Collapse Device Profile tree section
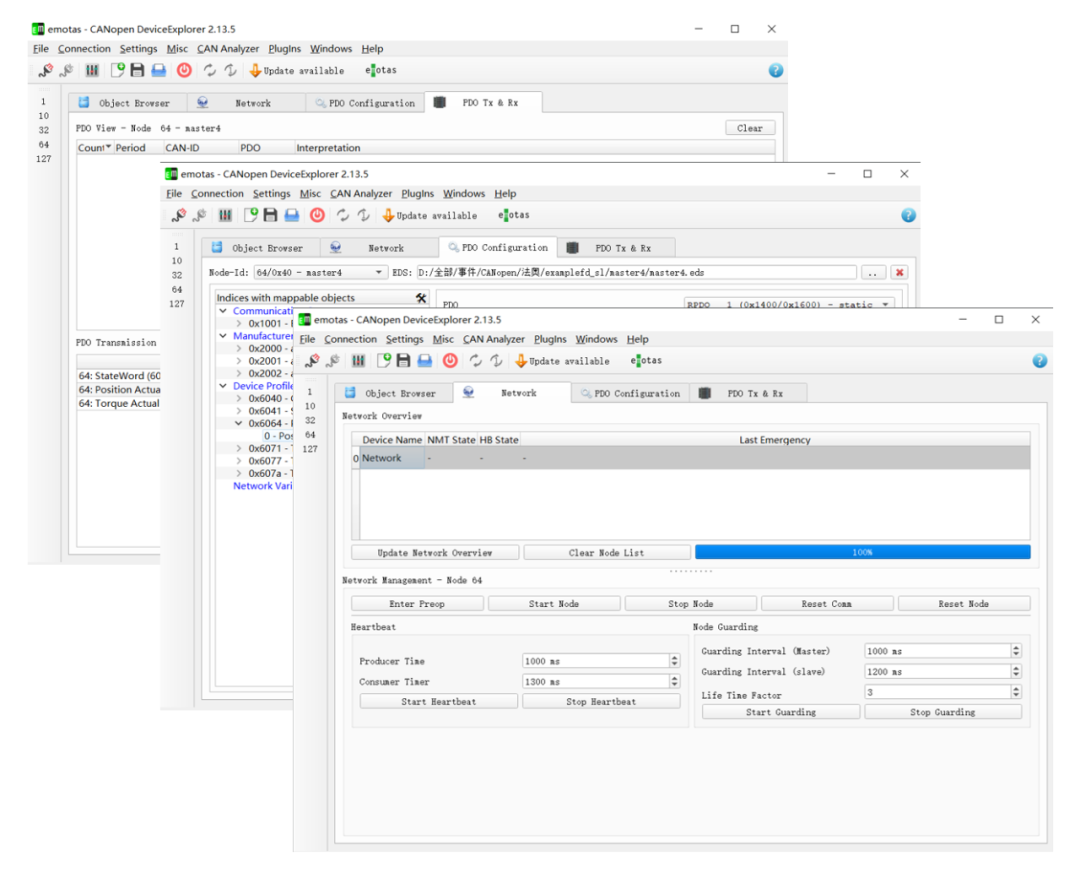 pos(223,386)
